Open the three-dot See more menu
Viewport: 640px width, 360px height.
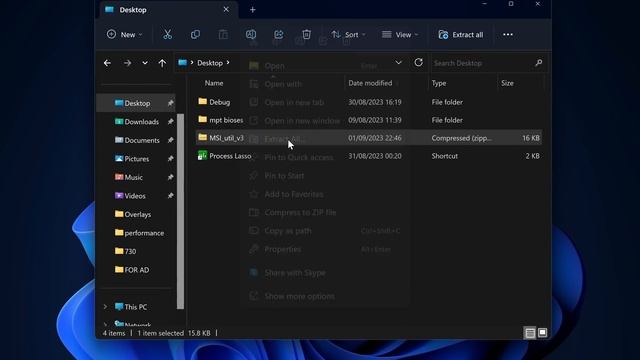pos(508,35)
